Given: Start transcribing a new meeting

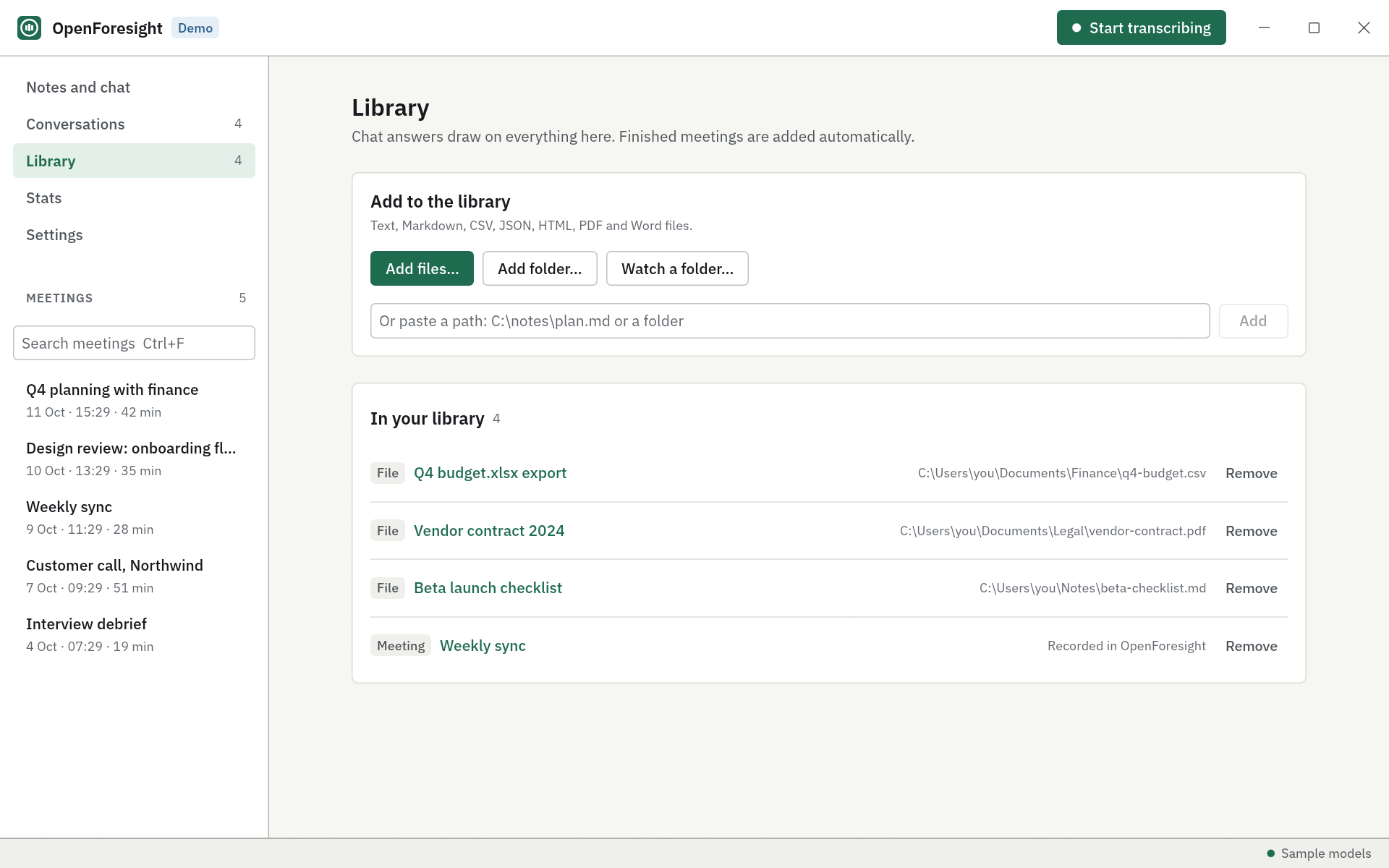Looking at the screenshot, I should (1141, 27).
